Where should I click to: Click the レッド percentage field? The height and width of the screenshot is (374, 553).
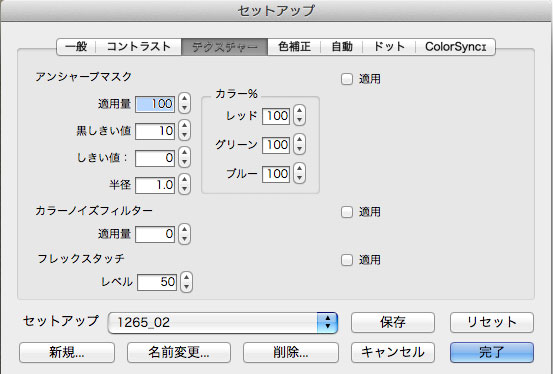pos(276,116)
